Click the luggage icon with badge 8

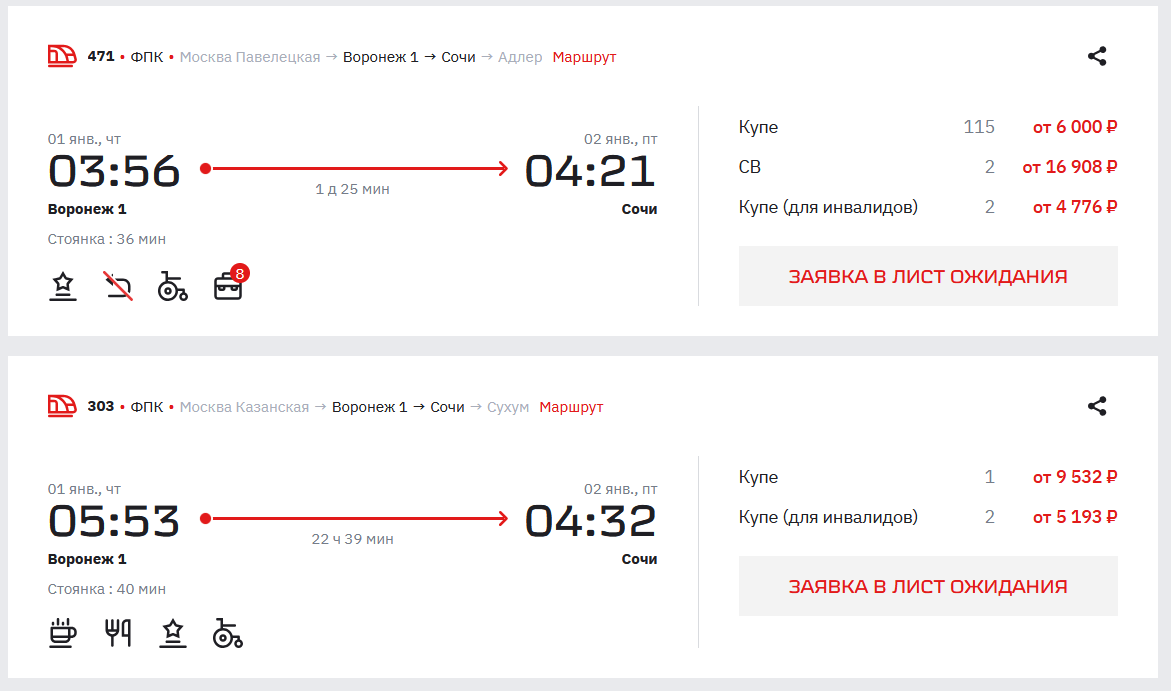(229, 286)
